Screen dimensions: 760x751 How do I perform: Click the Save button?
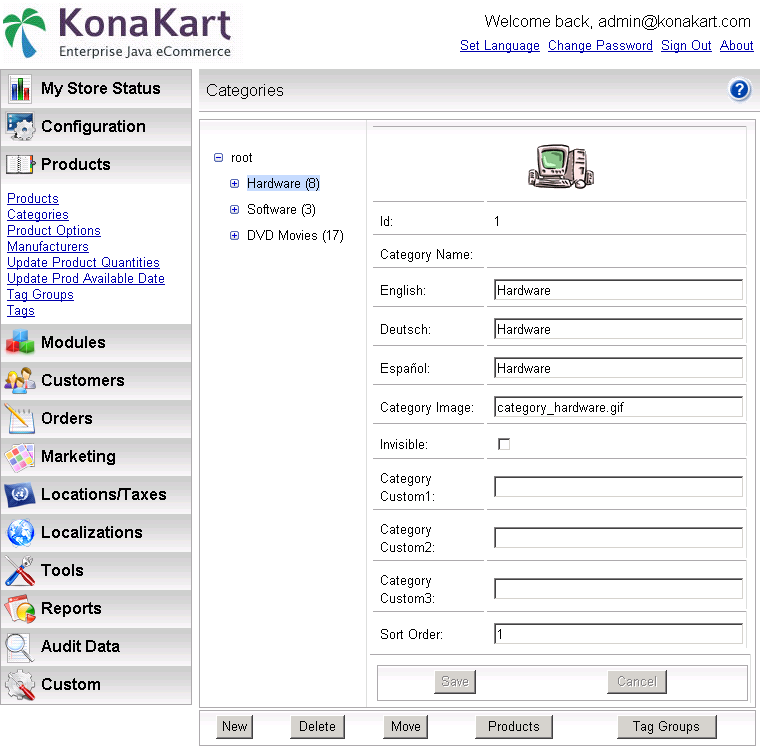click(455, 682)
